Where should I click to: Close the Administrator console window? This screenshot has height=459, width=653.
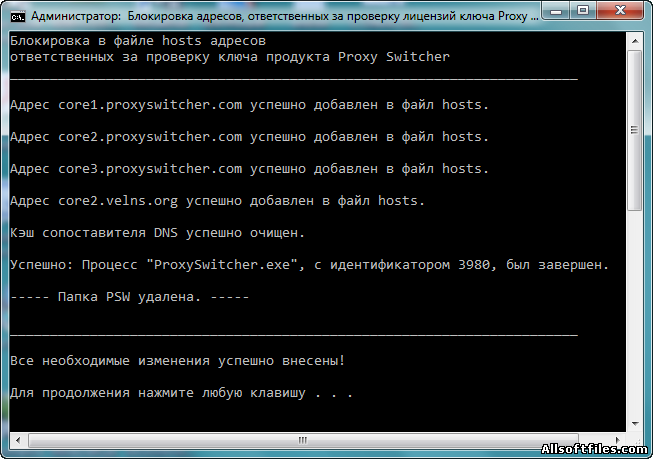click(620, 10)
